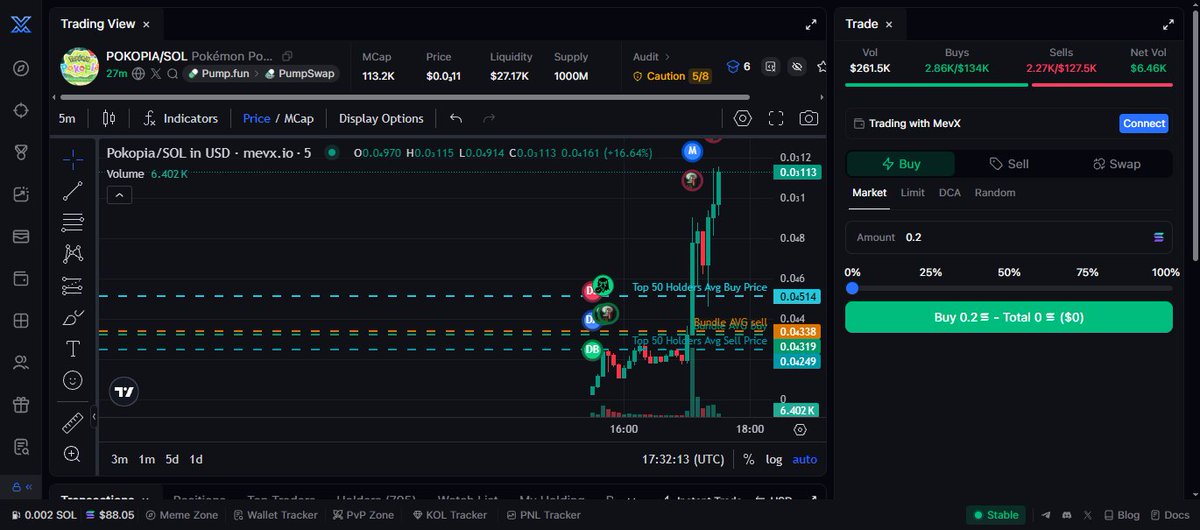This screenshot has width=1200, height=530.
Task: Toggle log scale on chart
Action: [x=774, y=459]
